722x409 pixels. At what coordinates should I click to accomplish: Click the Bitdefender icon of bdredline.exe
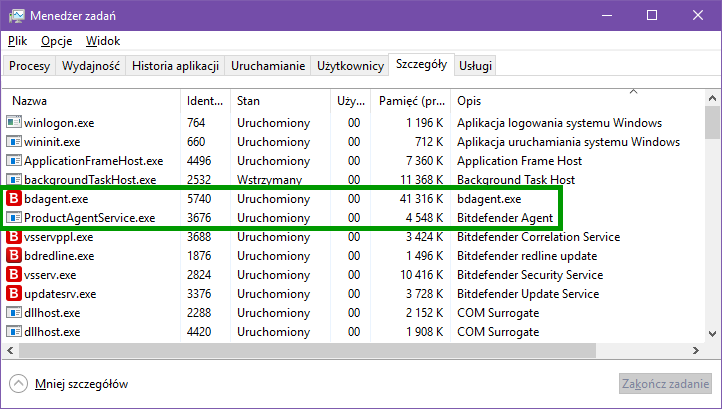click(x=14, y=256)
